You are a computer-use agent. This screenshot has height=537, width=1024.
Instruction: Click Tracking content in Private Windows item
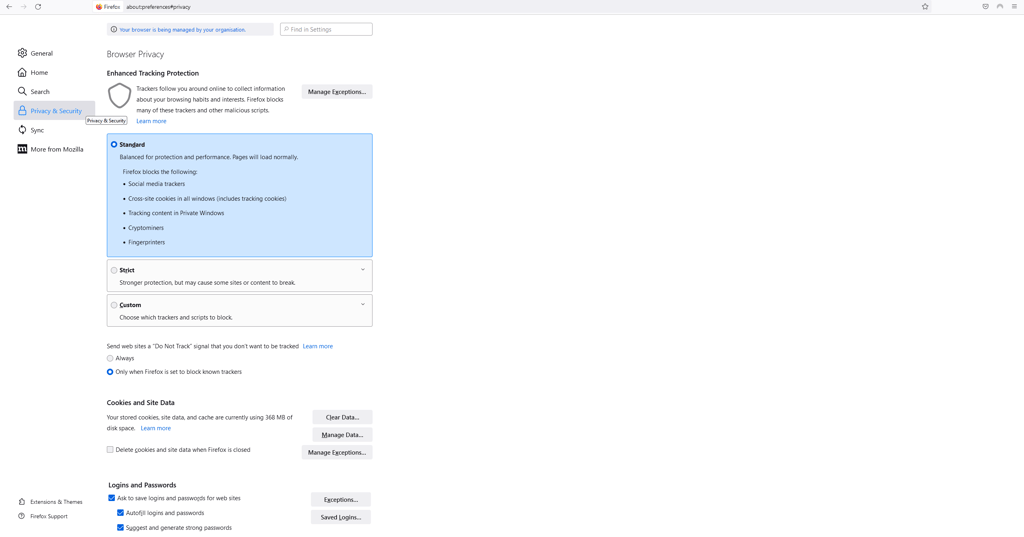point(176,213)
